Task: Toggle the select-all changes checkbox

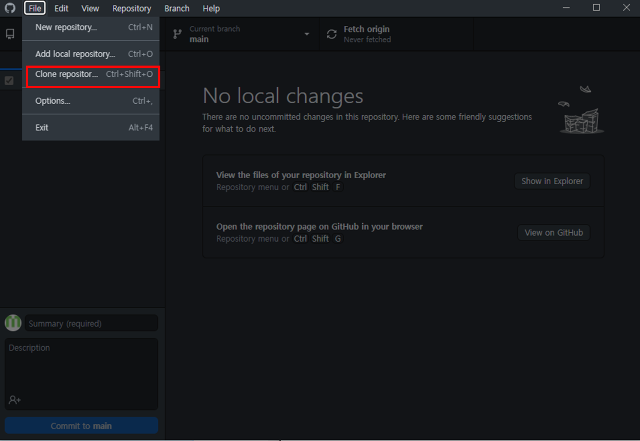Action: click(9, 80)
